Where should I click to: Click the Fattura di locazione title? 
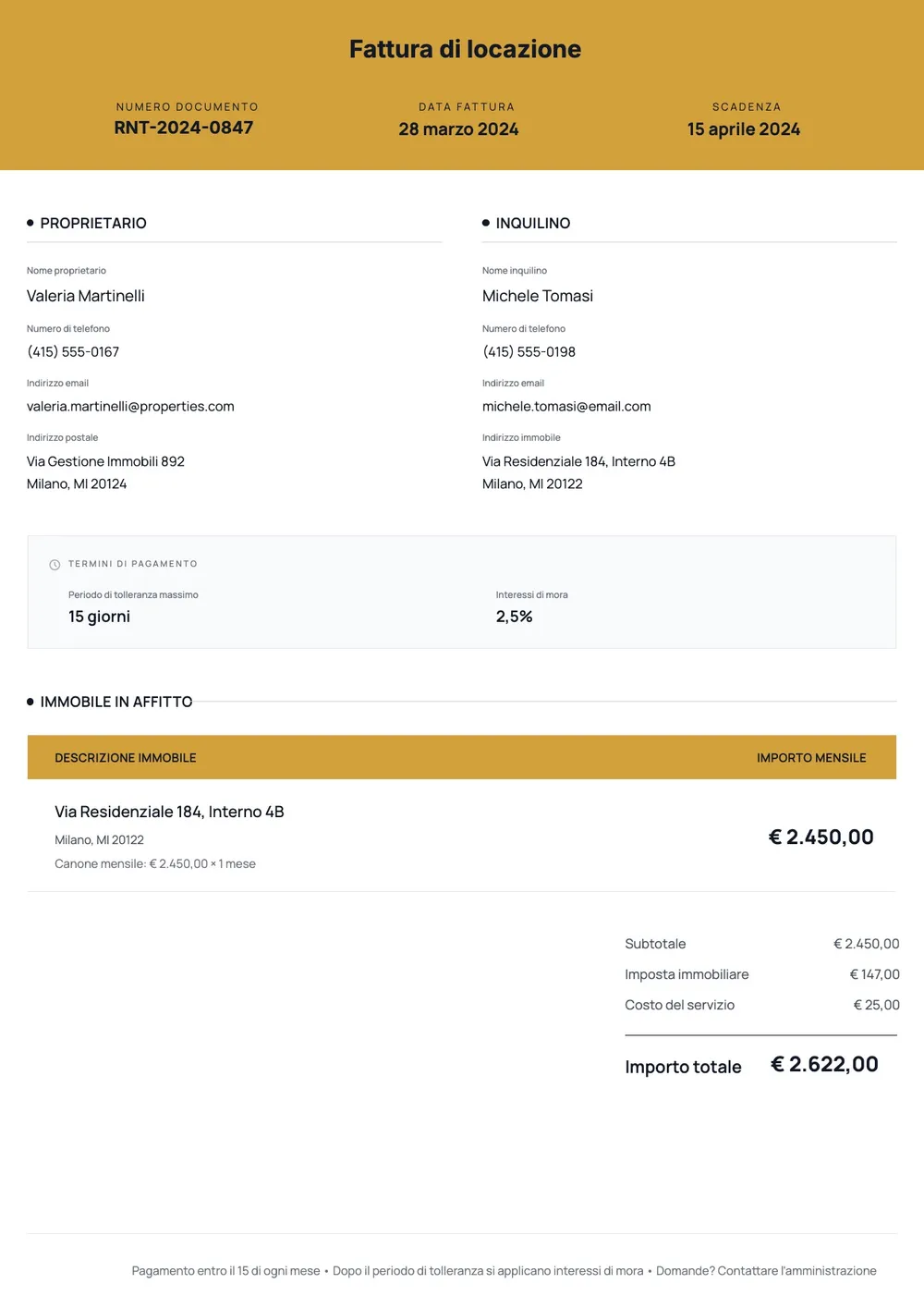[x=465, y=49]
